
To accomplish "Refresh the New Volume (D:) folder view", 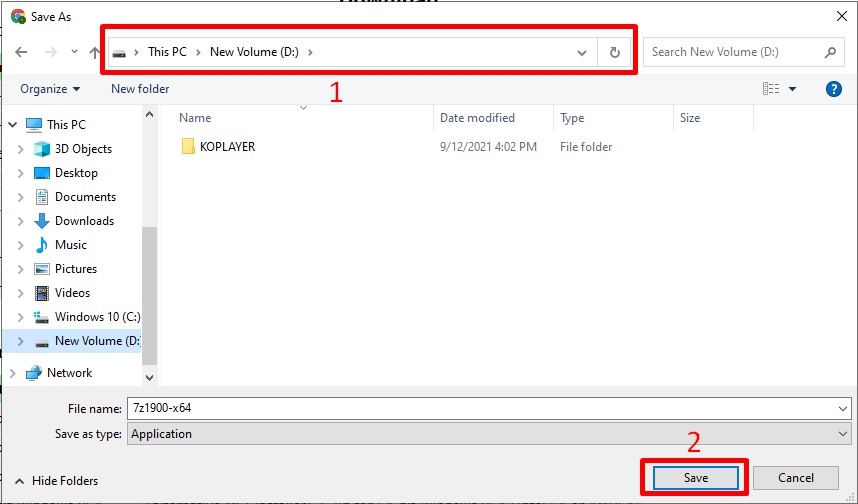I will coord(614,52).
